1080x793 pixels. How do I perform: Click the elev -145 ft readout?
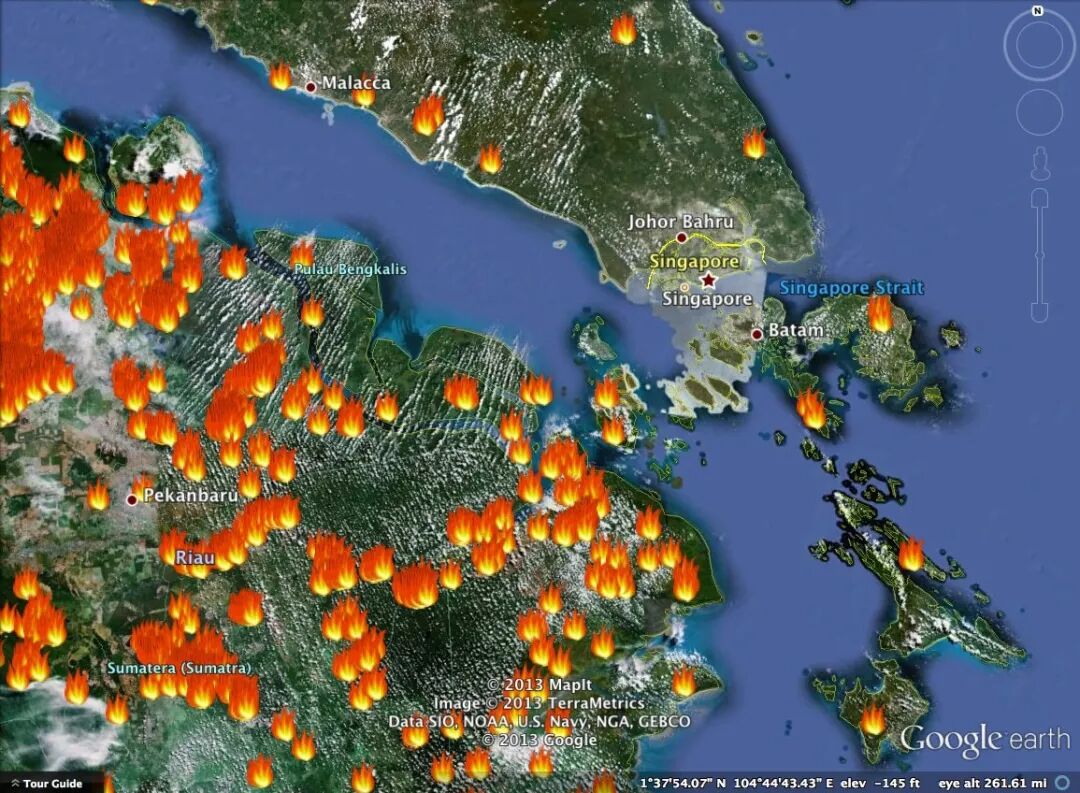click(880, 783)
